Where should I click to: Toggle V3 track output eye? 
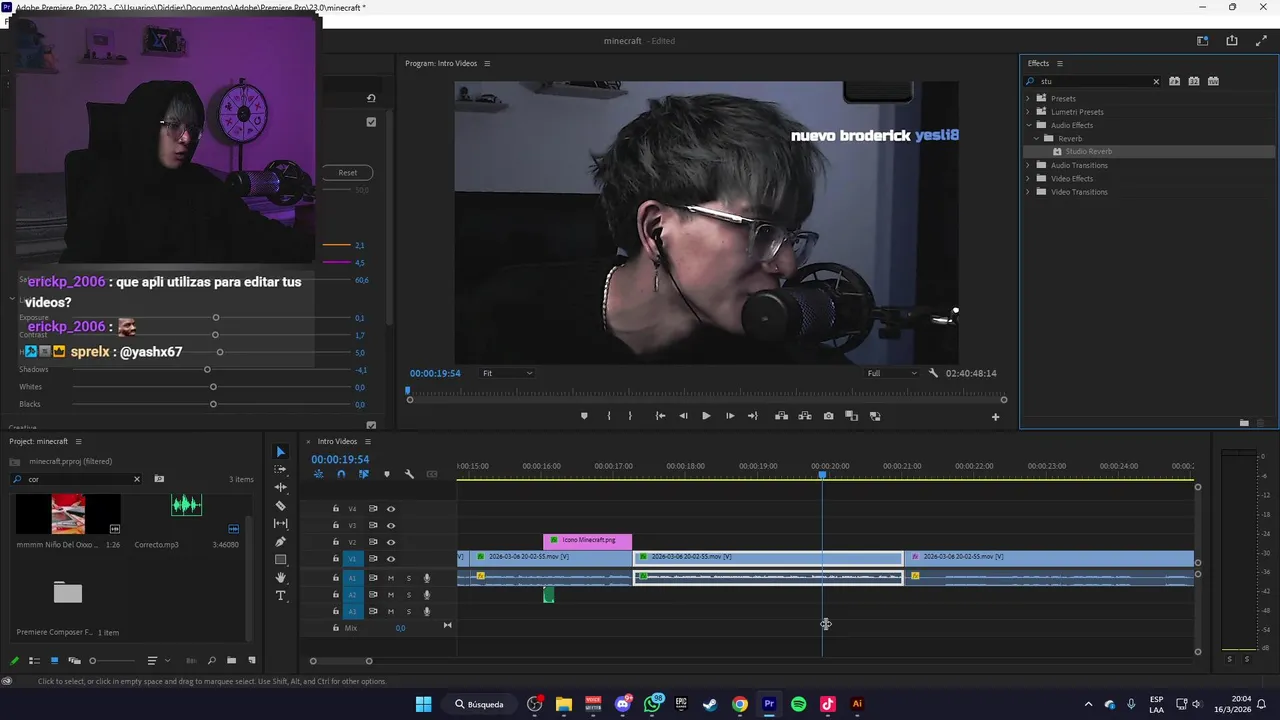[x=391, y=525]
